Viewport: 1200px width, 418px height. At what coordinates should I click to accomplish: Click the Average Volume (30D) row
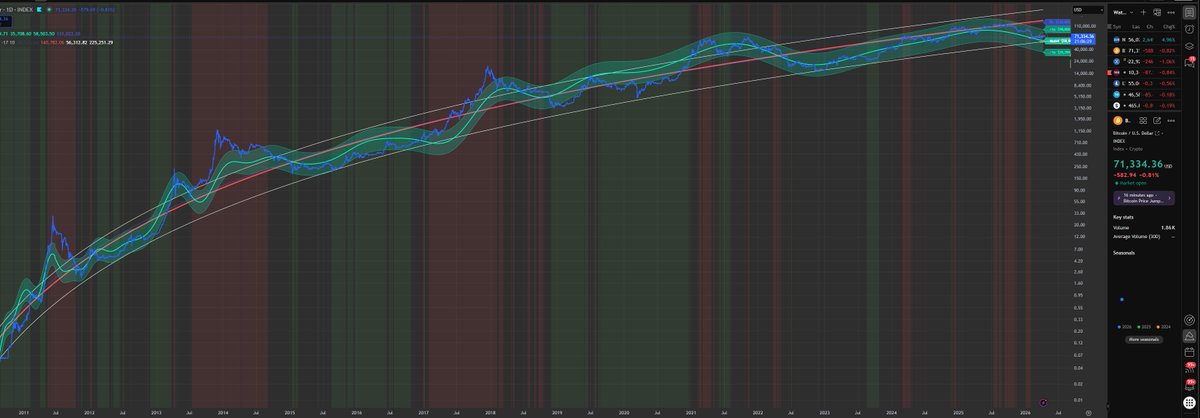1143,237
